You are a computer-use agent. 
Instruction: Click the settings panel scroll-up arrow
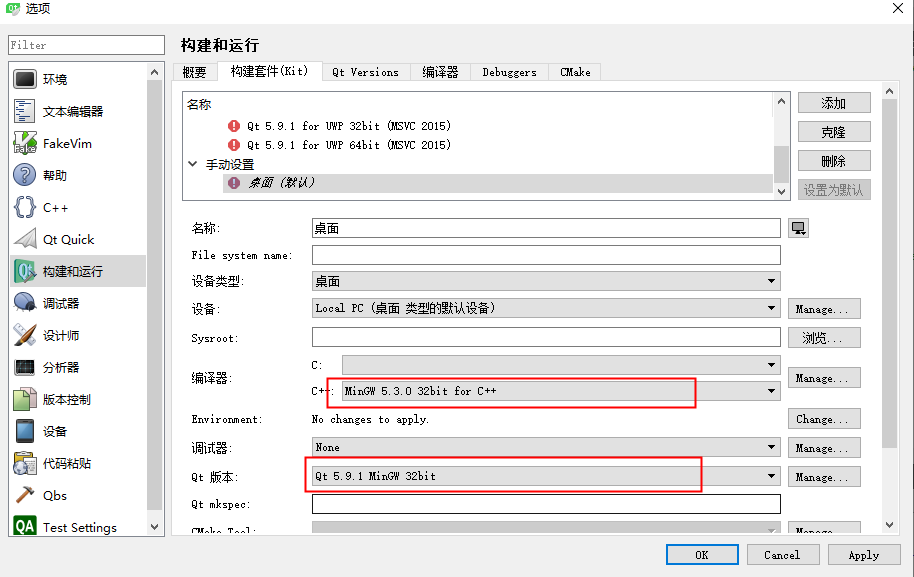[x=889, y=91]
